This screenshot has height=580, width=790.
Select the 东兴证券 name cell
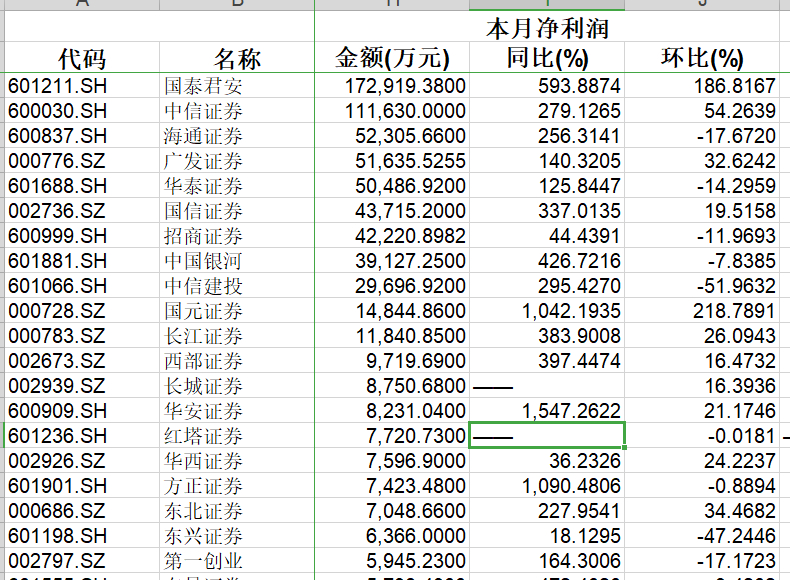(x=237, y=536)
